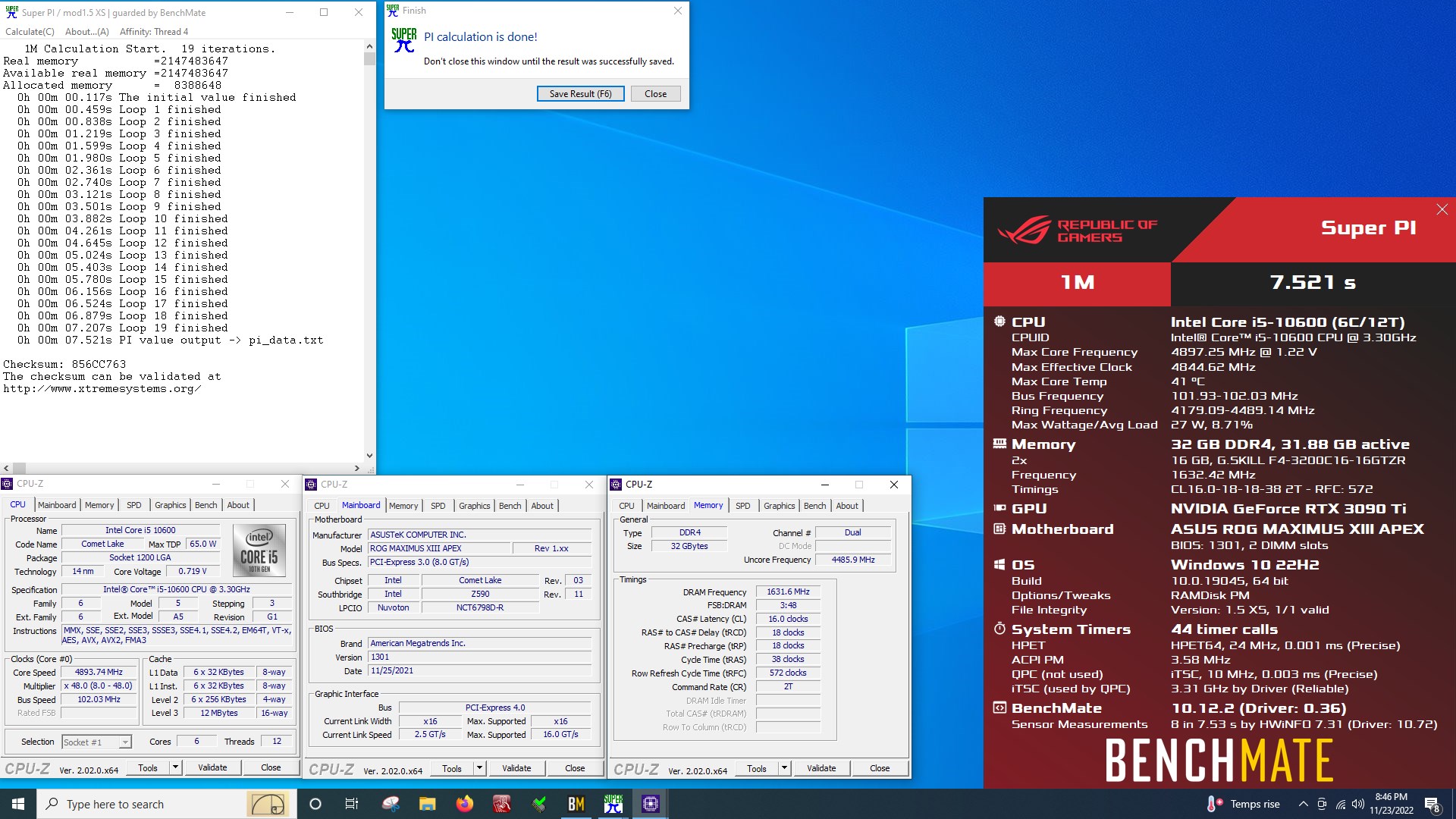Open Graphics tab in right CPU-Z window
The height and width of the screenshot is (819, 1456).
pyautogui.click(x=780, y=506)
